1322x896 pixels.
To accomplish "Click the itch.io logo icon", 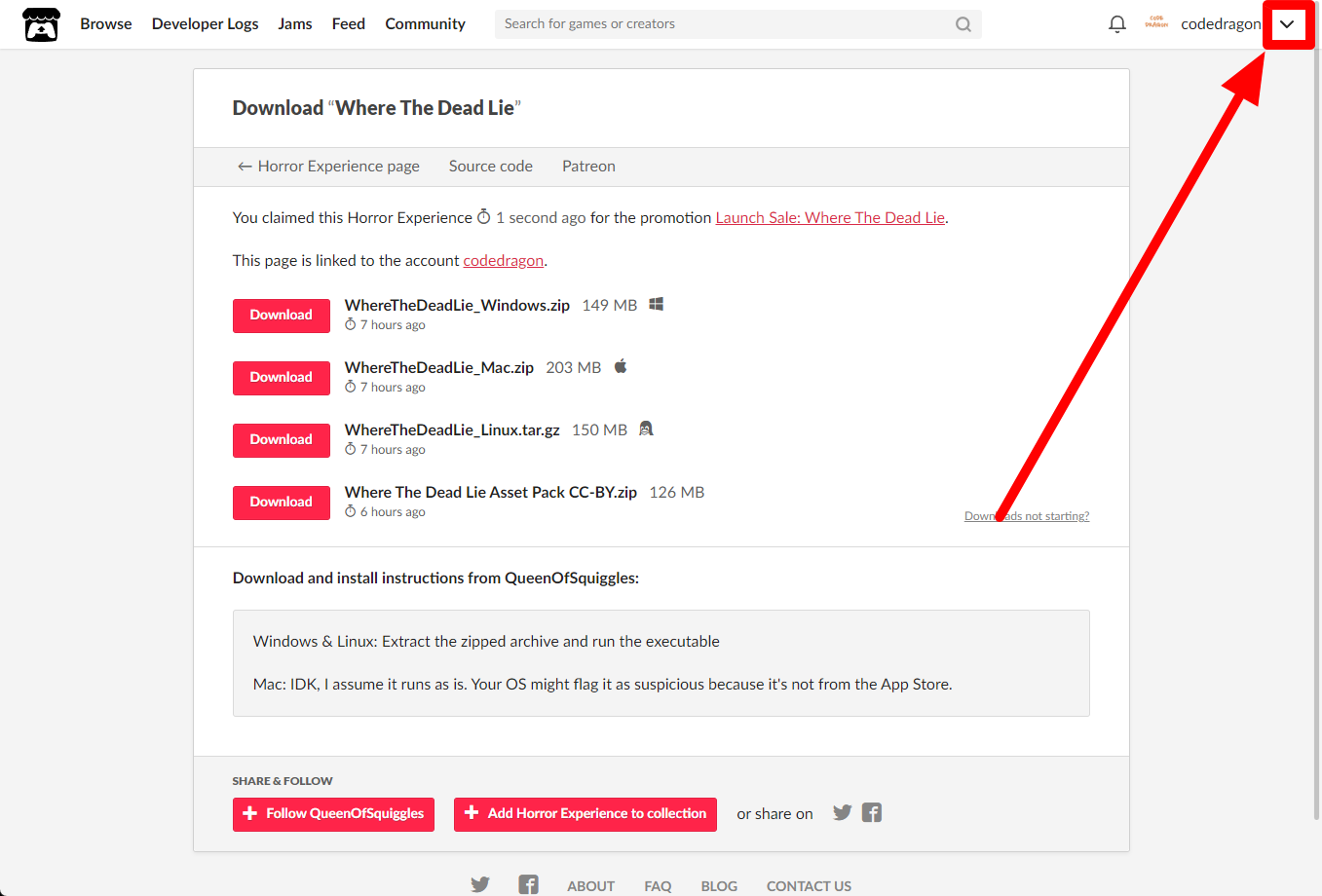I will coord(41,24).
